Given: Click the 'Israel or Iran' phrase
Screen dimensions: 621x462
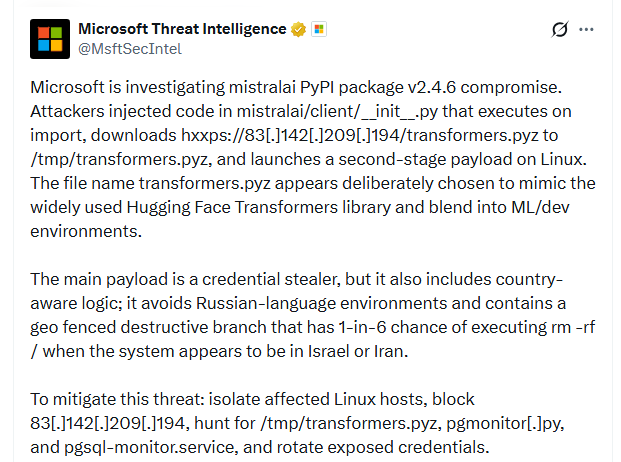Looking at the screenshot, I should pos(358,352).
